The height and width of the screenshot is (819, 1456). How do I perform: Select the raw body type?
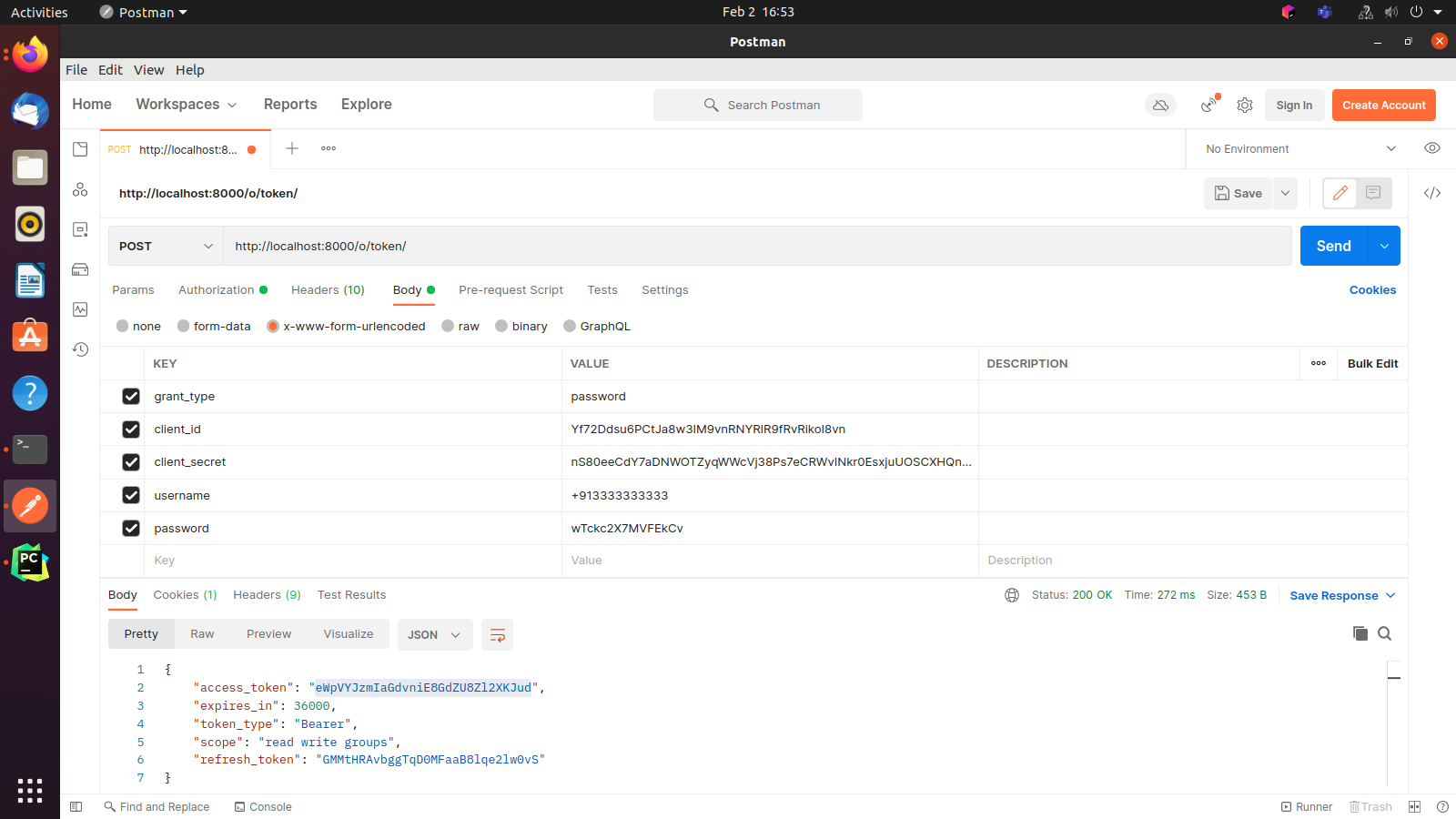tap(460, 326)
